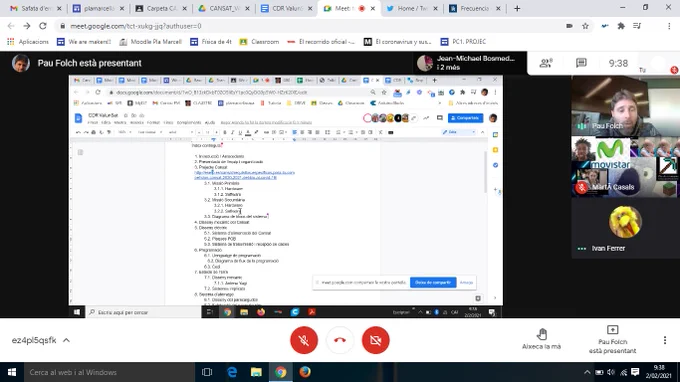680x382 pixels.
Task: Reload the Meet page
Action: tap(42, 26)
